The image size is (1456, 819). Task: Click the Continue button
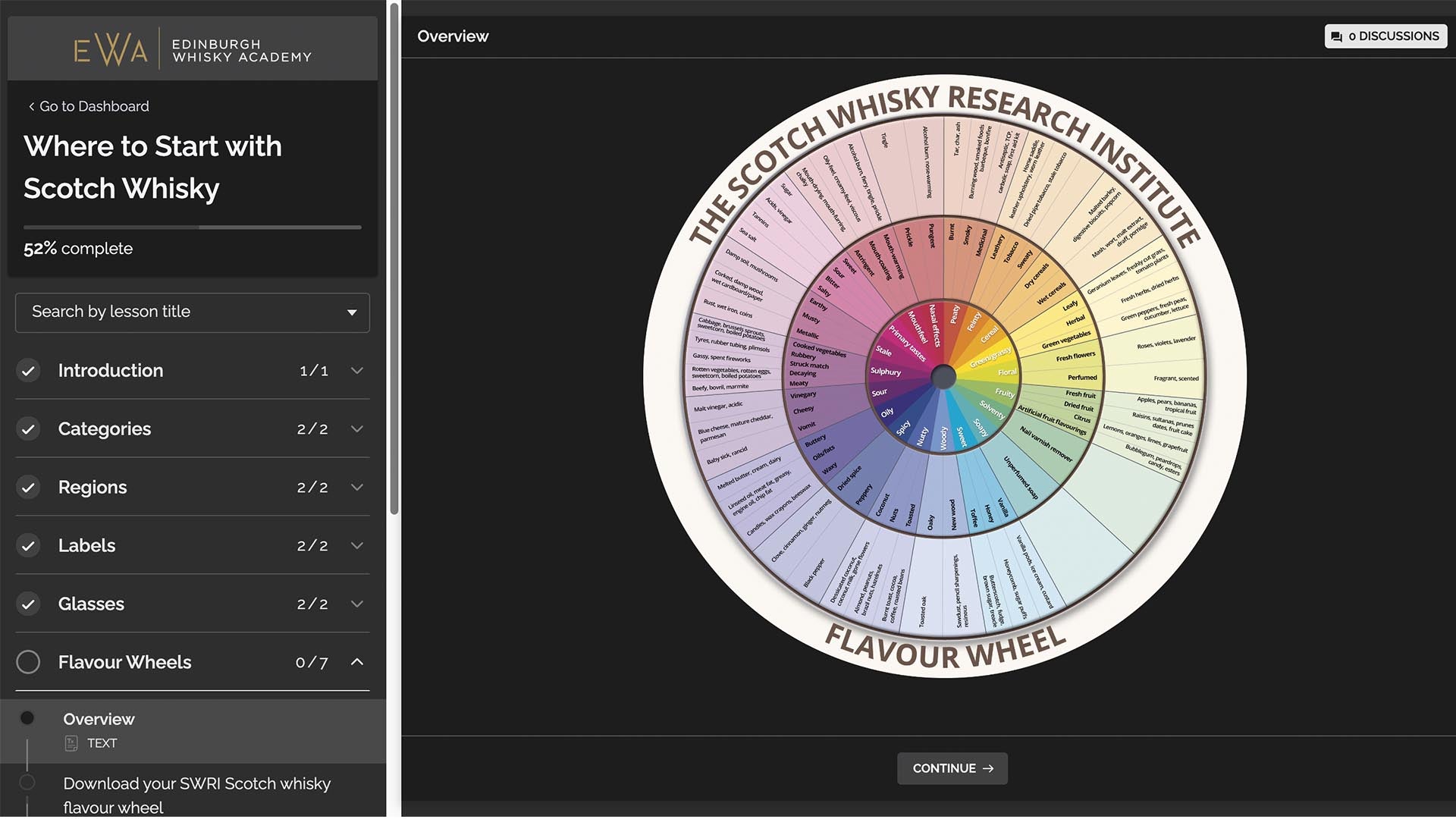tap(952, 769)
